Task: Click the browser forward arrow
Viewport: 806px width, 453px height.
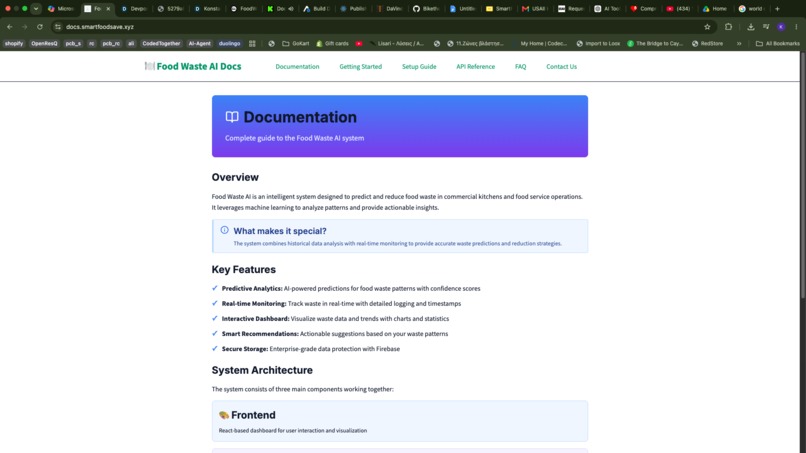Action: click(24, 27)
